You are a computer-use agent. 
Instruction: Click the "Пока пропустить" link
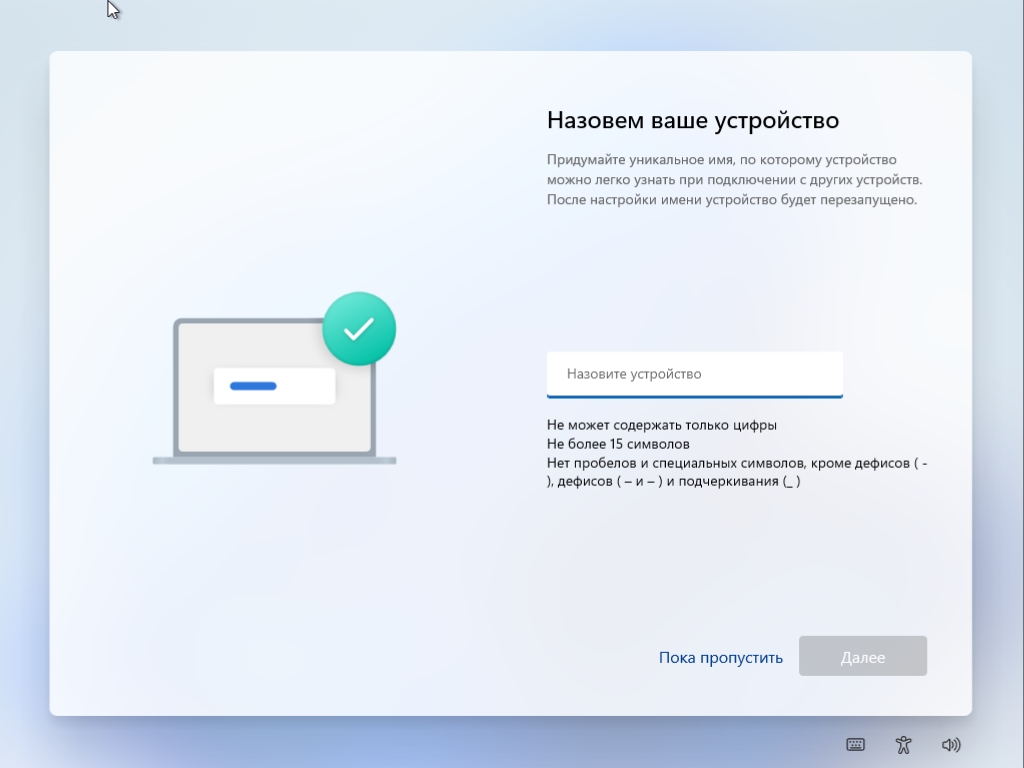720,657
